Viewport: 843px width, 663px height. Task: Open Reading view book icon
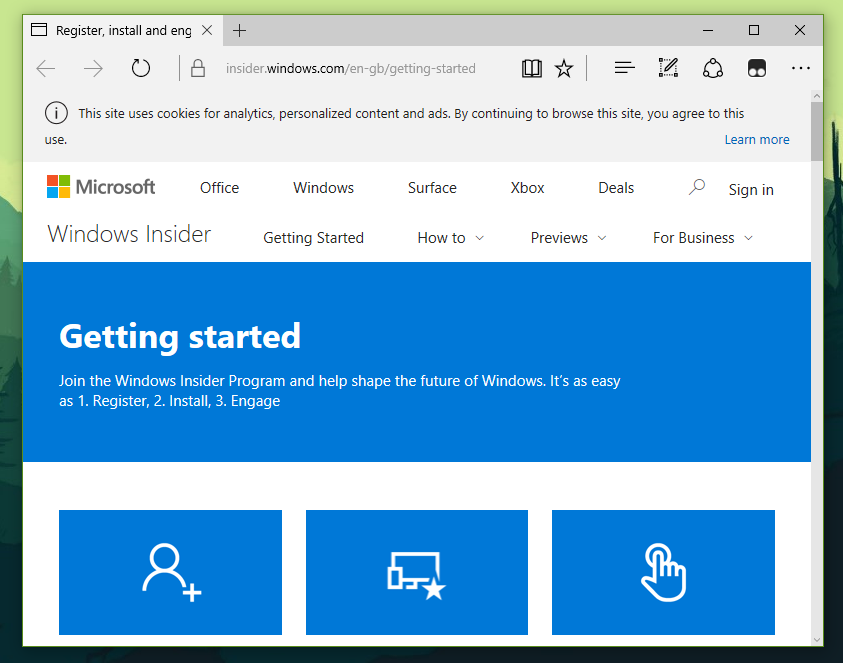532,68
